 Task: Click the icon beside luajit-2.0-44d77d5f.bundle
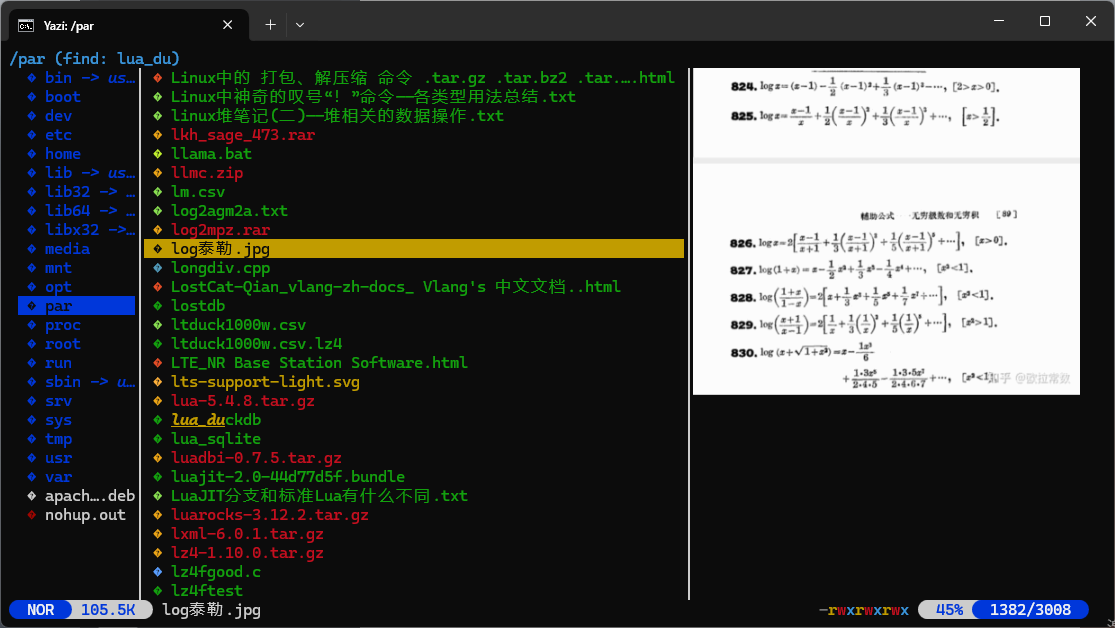[158, 477]
